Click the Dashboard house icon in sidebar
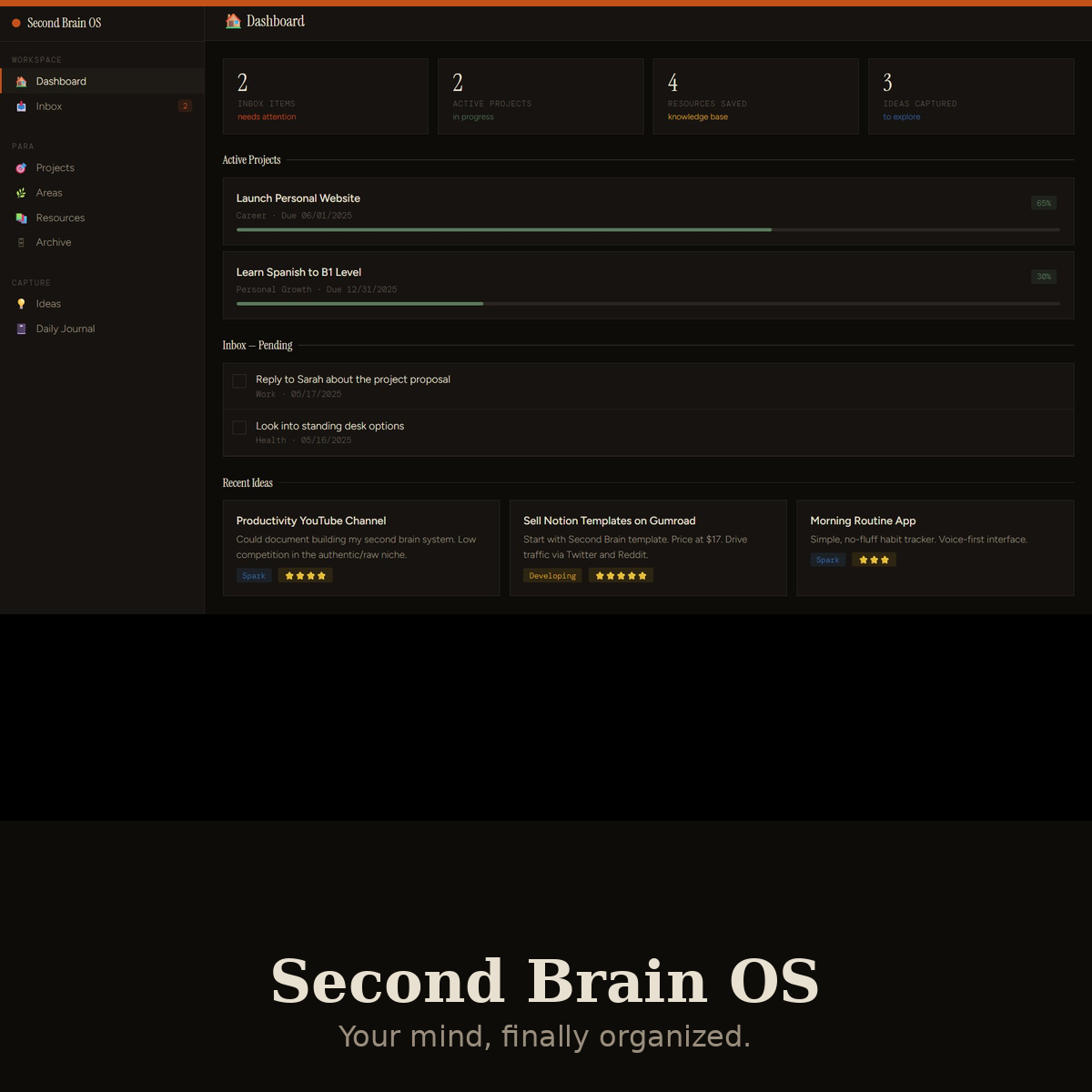This screenshot has width=1092, height=1092. pyautogui.click(x=21, y=82)
